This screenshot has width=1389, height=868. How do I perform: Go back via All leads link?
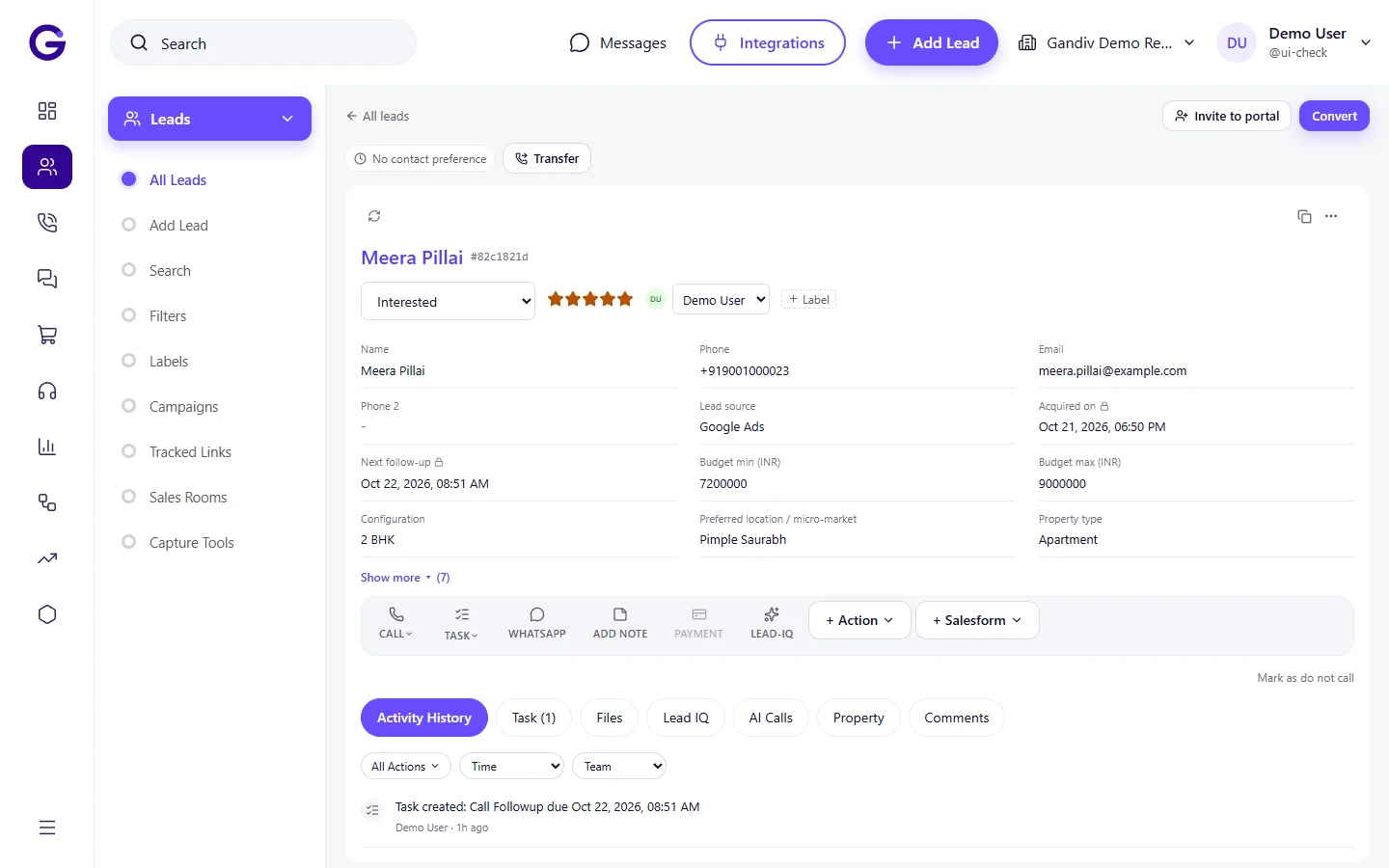coord(377,116)
